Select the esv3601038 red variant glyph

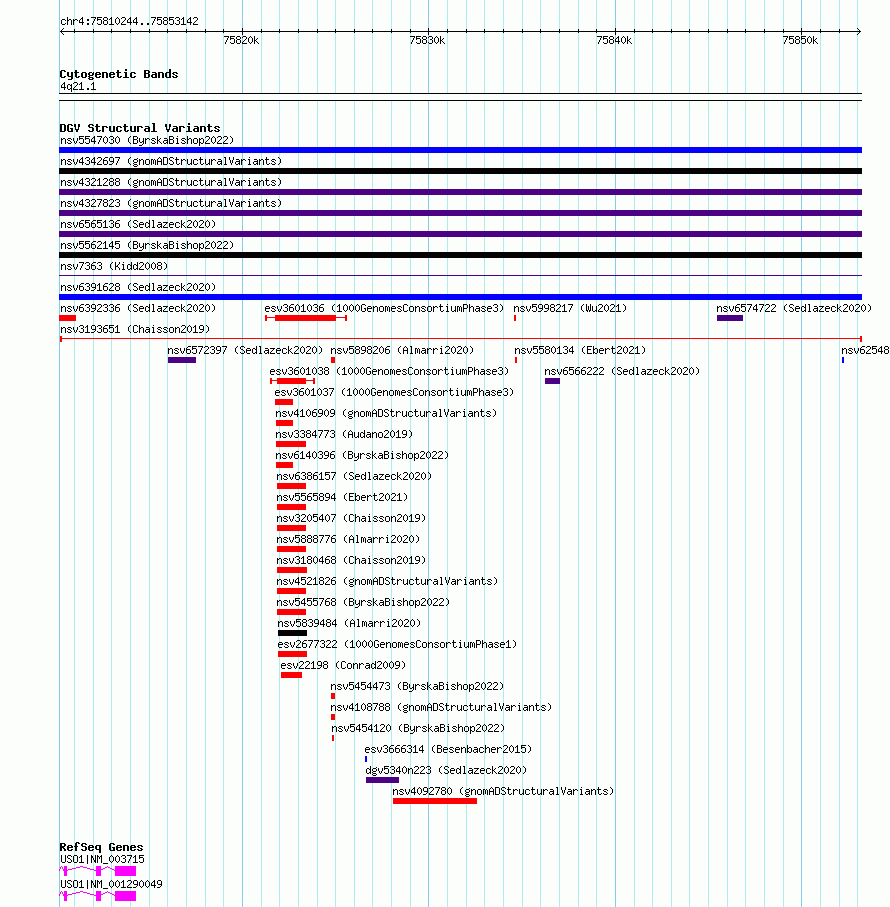pyautogui.click(x=292, y=381)
